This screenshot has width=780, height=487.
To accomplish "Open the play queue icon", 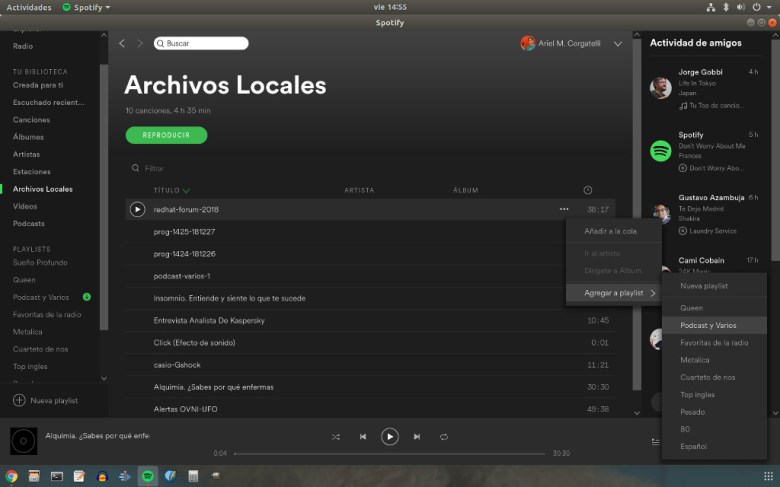I will (x=656, y=442).
